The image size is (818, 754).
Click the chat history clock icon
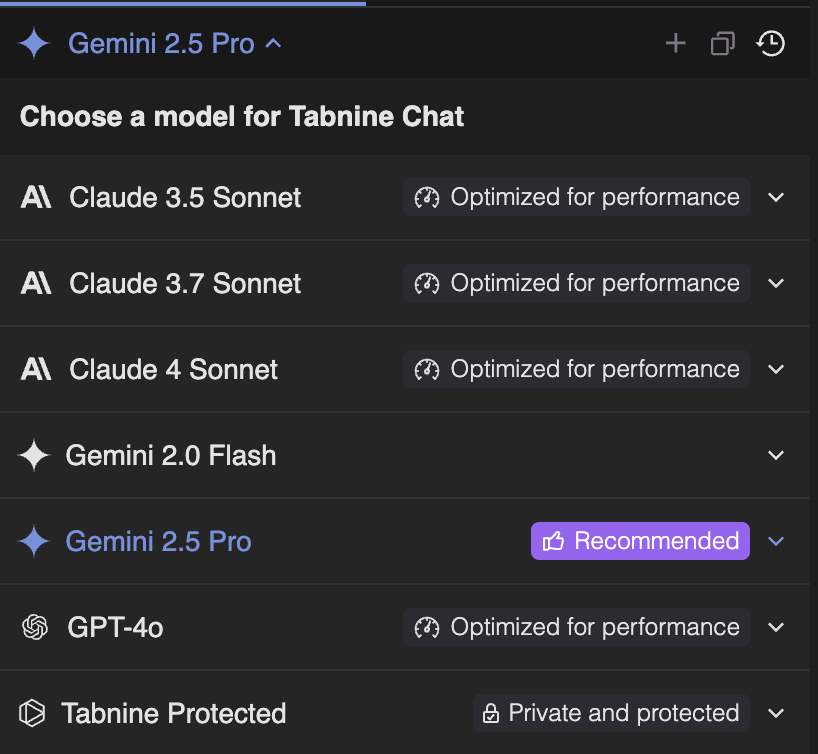(771, 43)
